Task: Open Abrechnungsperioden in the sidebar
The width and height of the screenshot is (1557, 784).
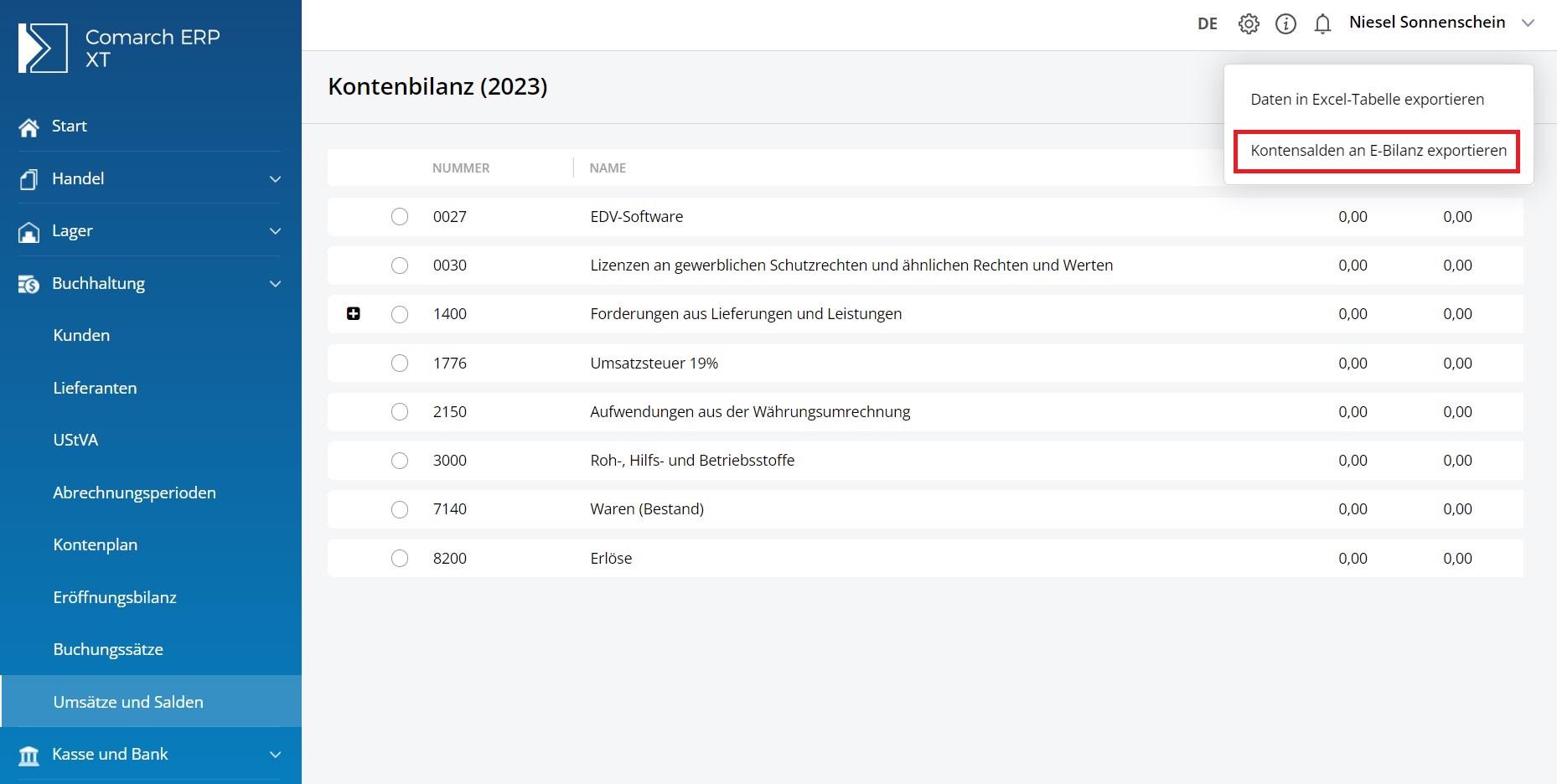Action: click(134, 493)
